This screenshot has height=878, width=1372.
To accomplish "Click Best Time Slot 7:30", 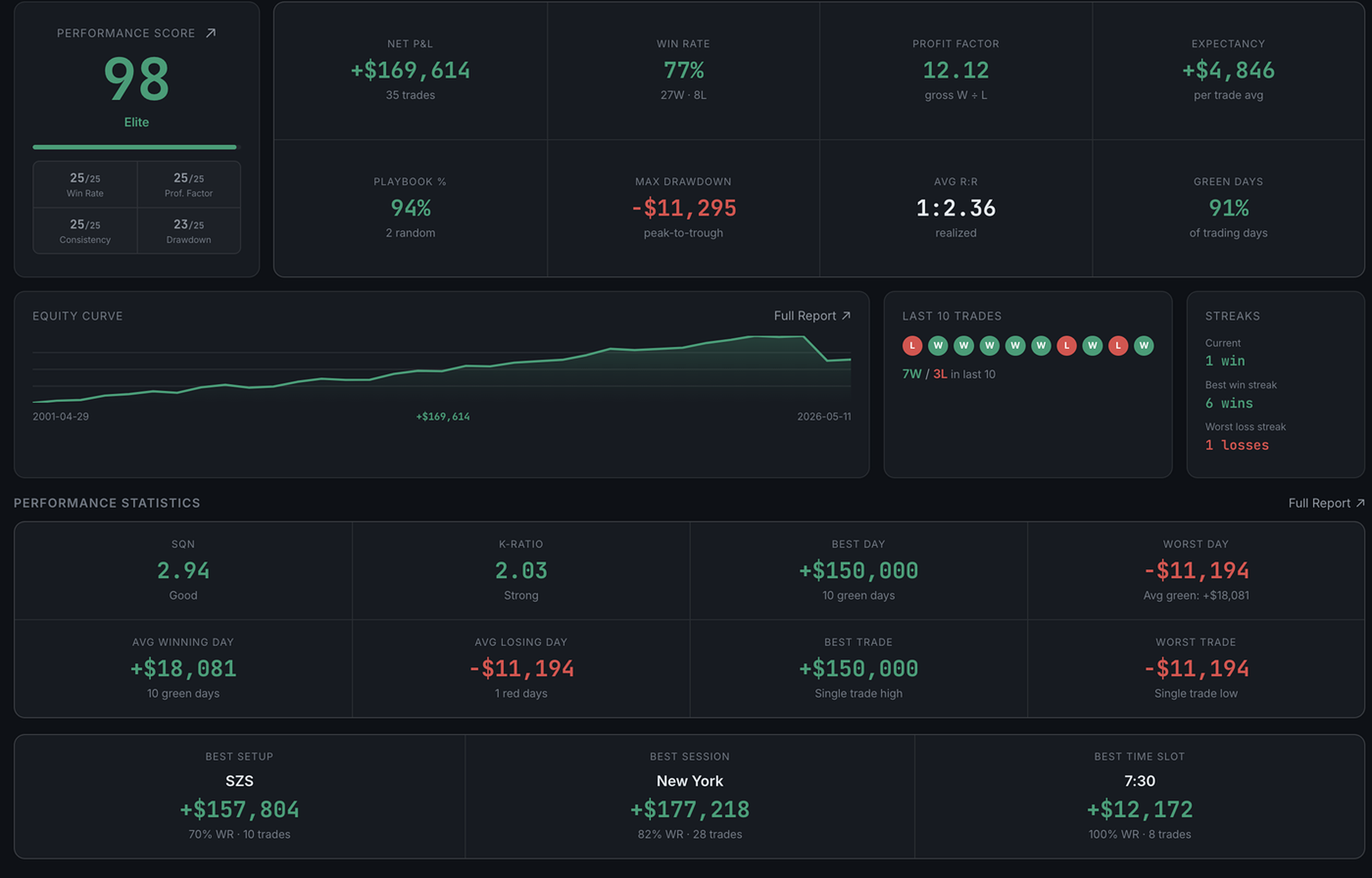I will tap(1139, 780).
